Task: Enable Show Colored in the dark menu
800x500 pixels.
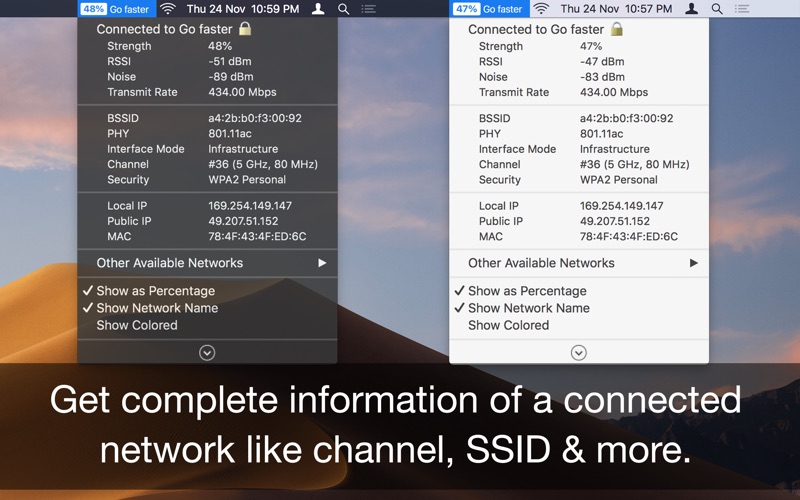Action: (136, 325)
